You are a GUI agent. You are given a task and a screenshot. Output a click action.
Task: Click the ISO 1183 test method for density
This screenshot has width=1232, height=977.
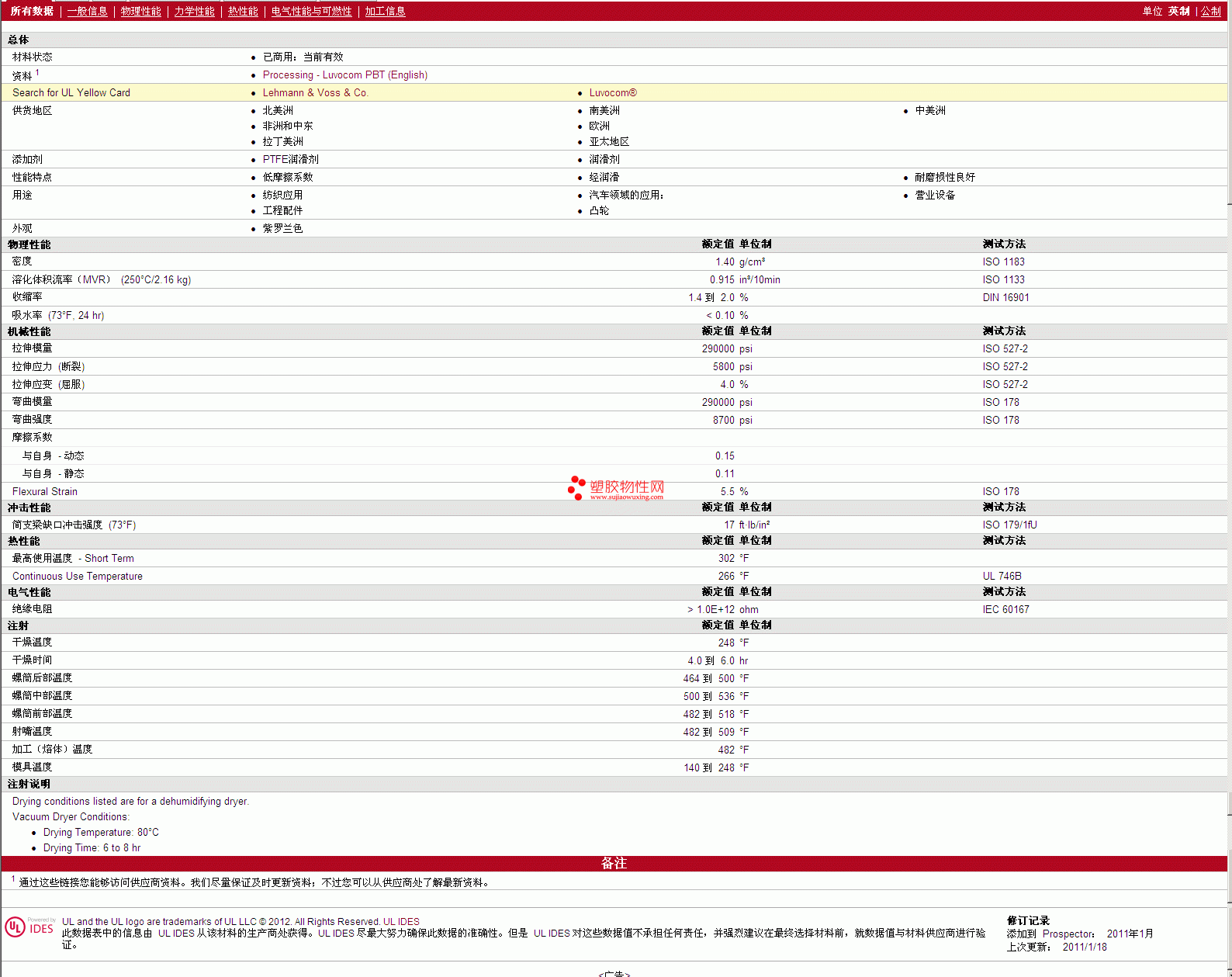1003,262
